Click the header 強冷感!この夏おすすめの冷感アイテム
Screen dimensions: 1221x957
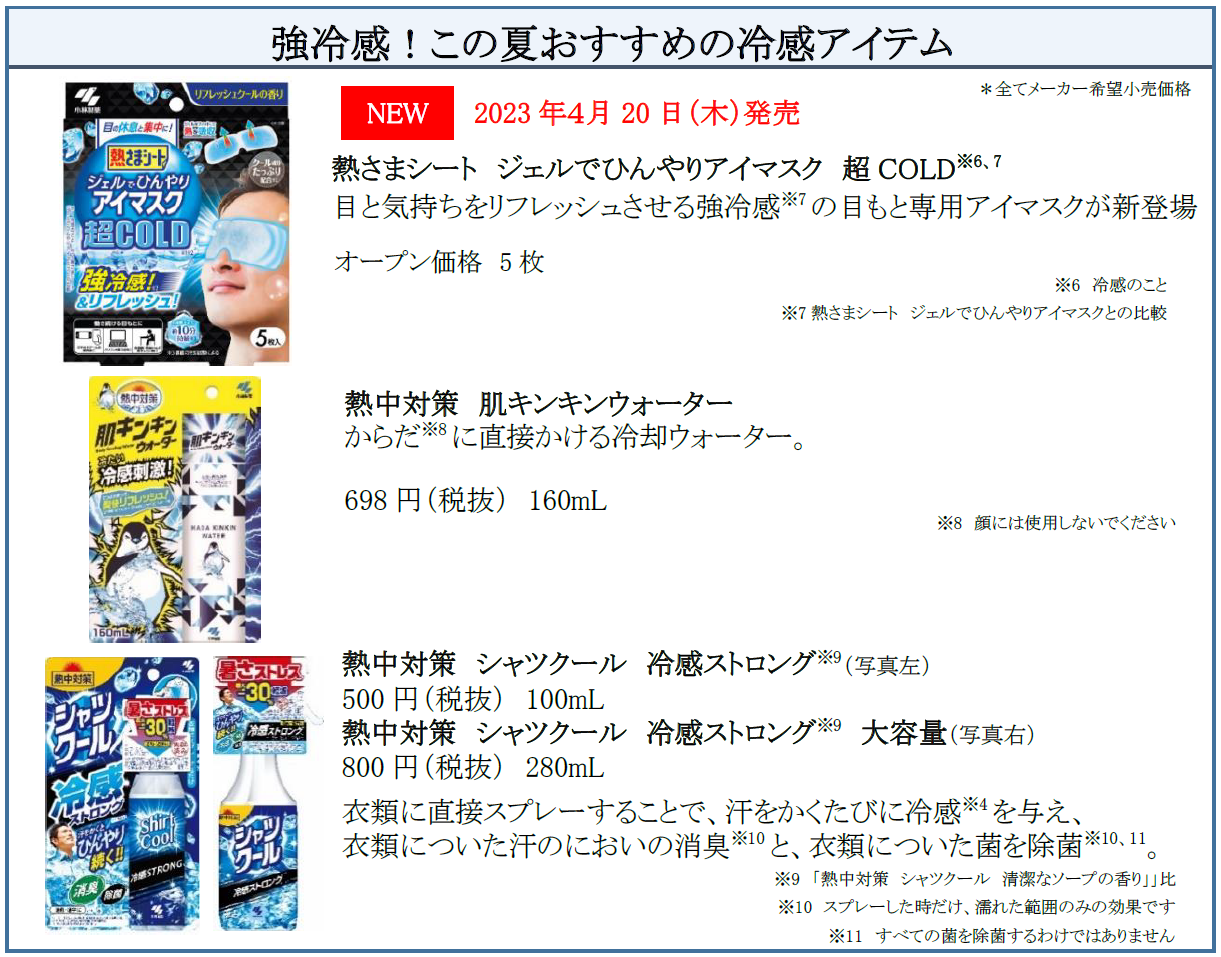(x=611, y=44)
